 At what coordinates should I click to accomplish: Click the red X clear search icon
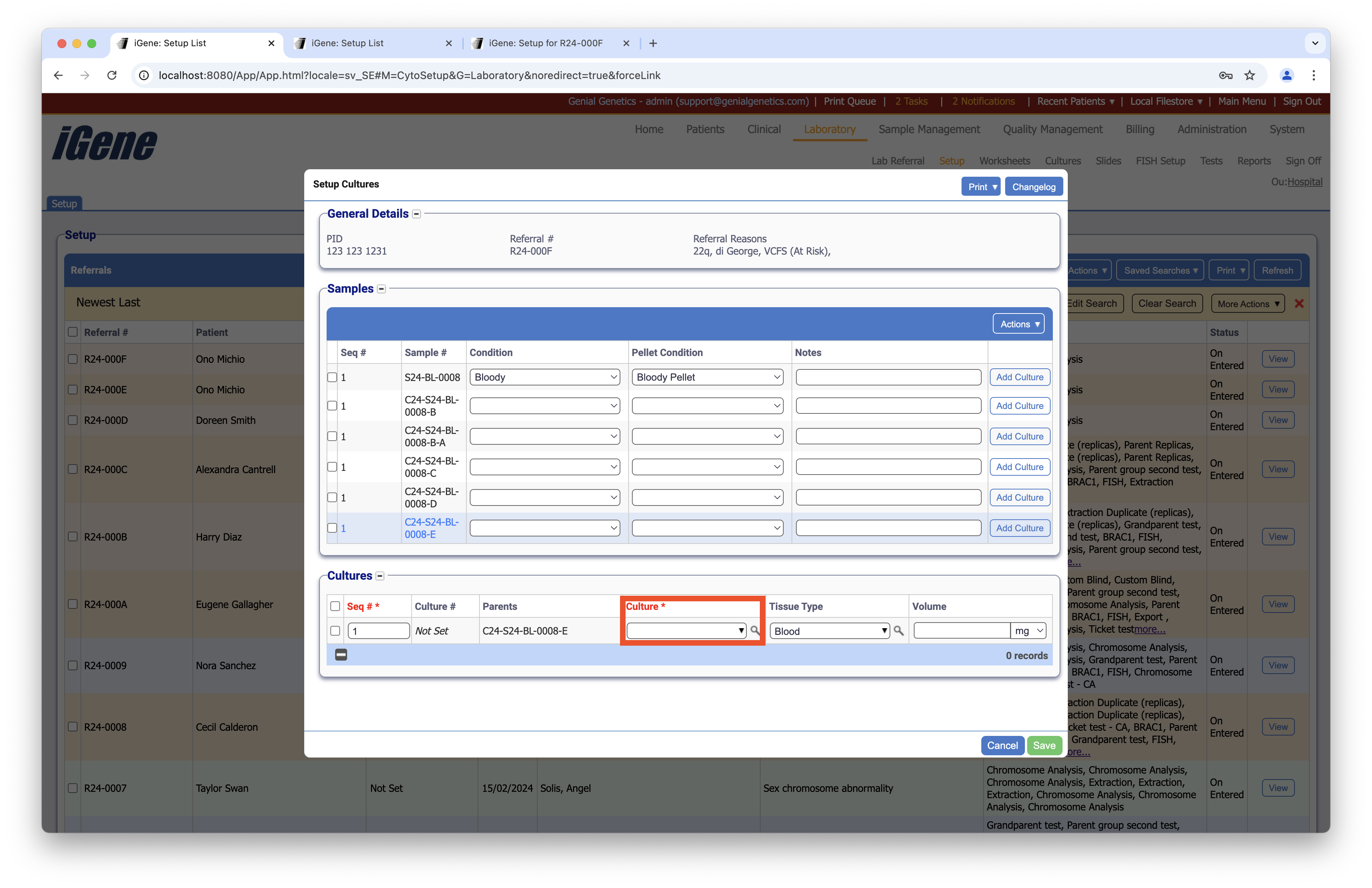point(1299,304)
